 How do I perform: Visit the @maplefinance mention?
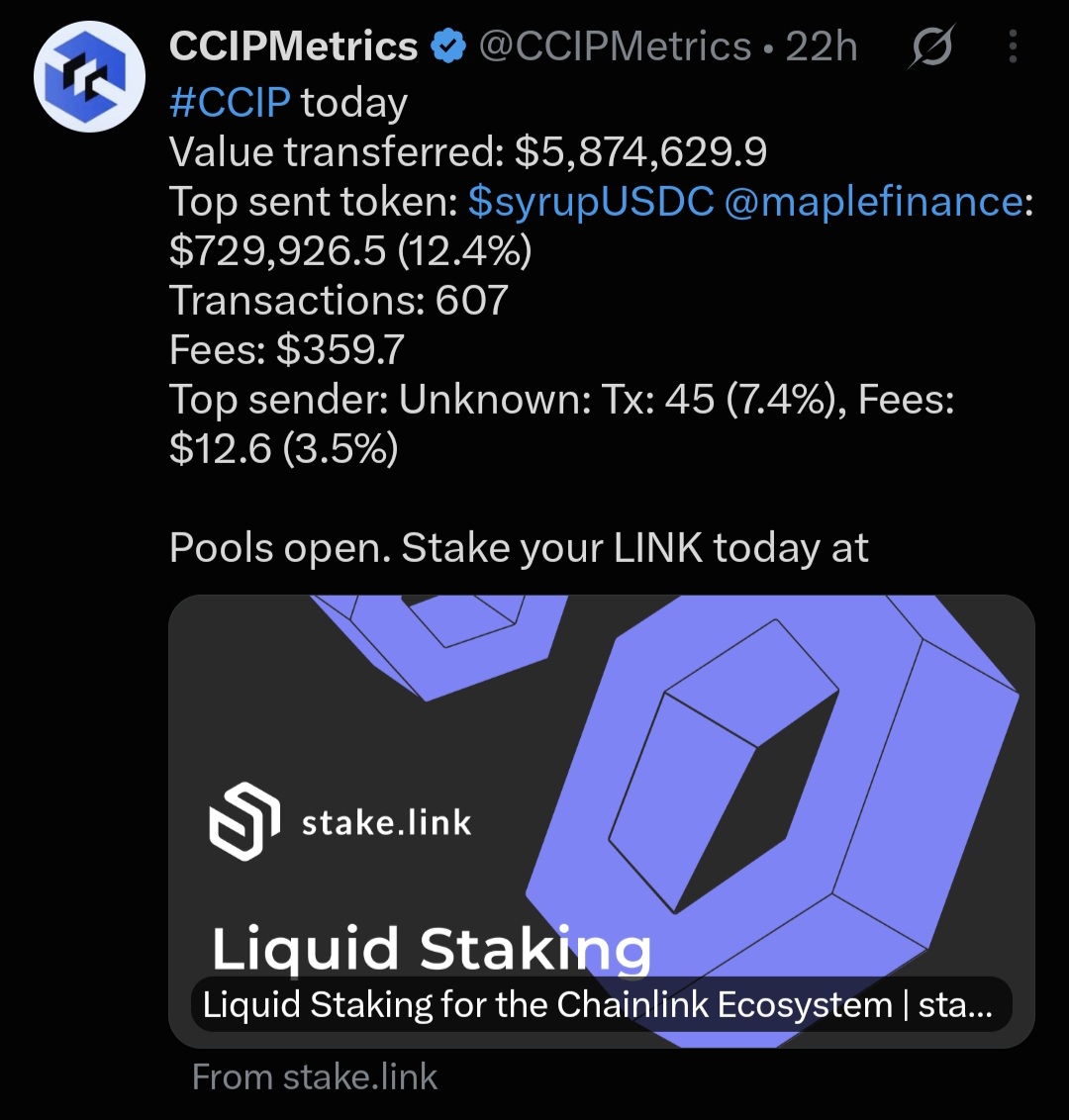tap(873, 201)
